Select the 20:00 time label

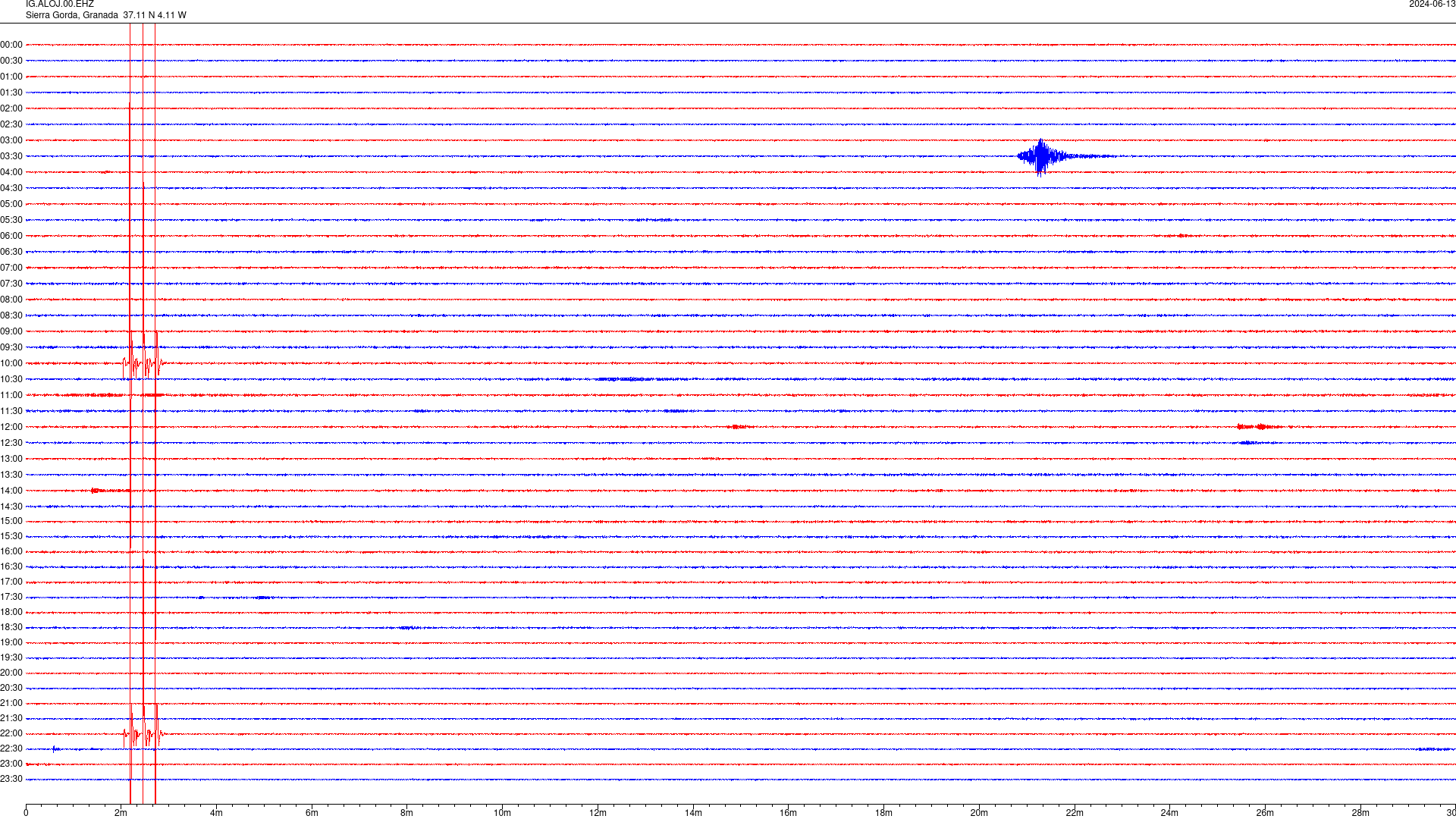click(x=11, y=673)
